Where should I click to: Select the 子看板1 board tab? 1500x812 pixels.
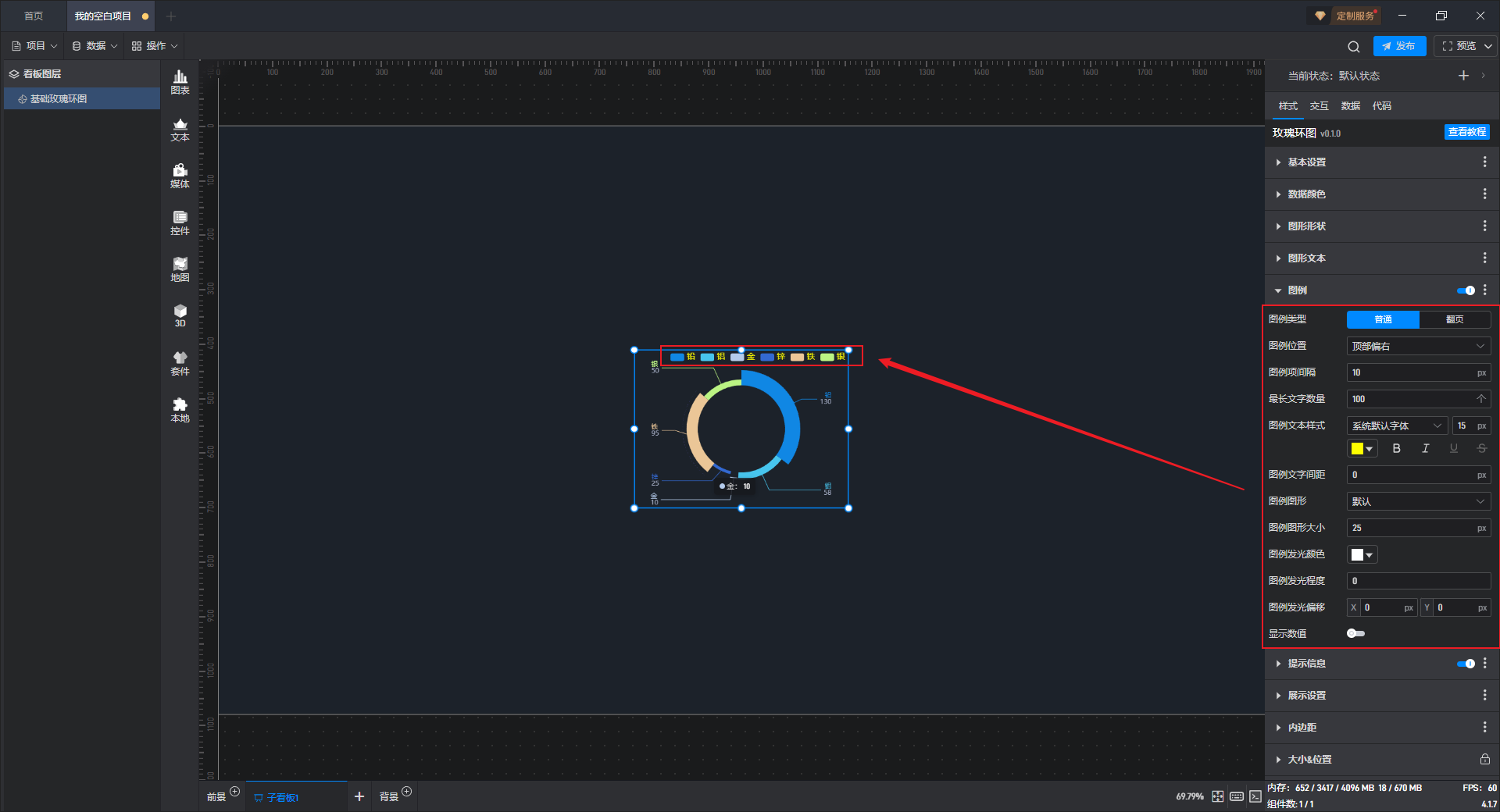[x=296, y=796]
